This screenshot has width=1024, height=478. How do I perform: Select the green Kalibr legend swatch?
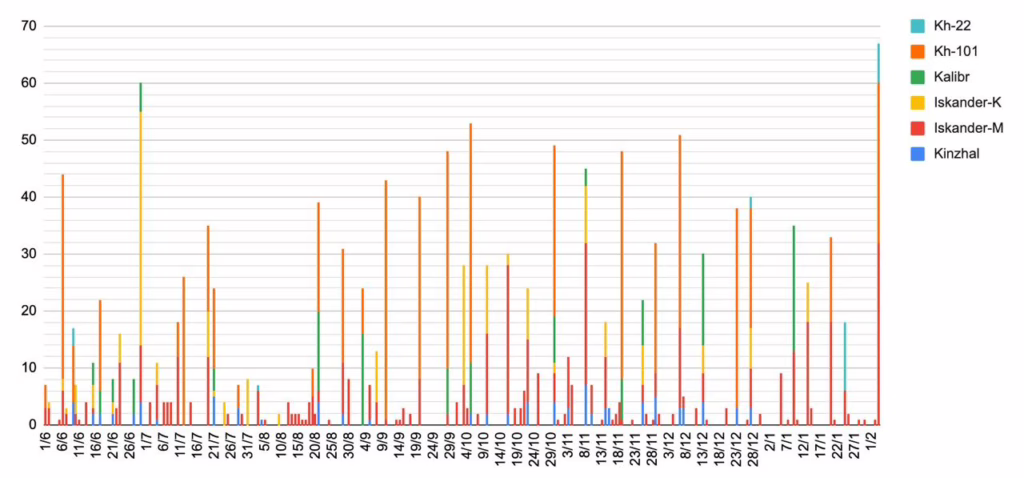coord(915,76)
